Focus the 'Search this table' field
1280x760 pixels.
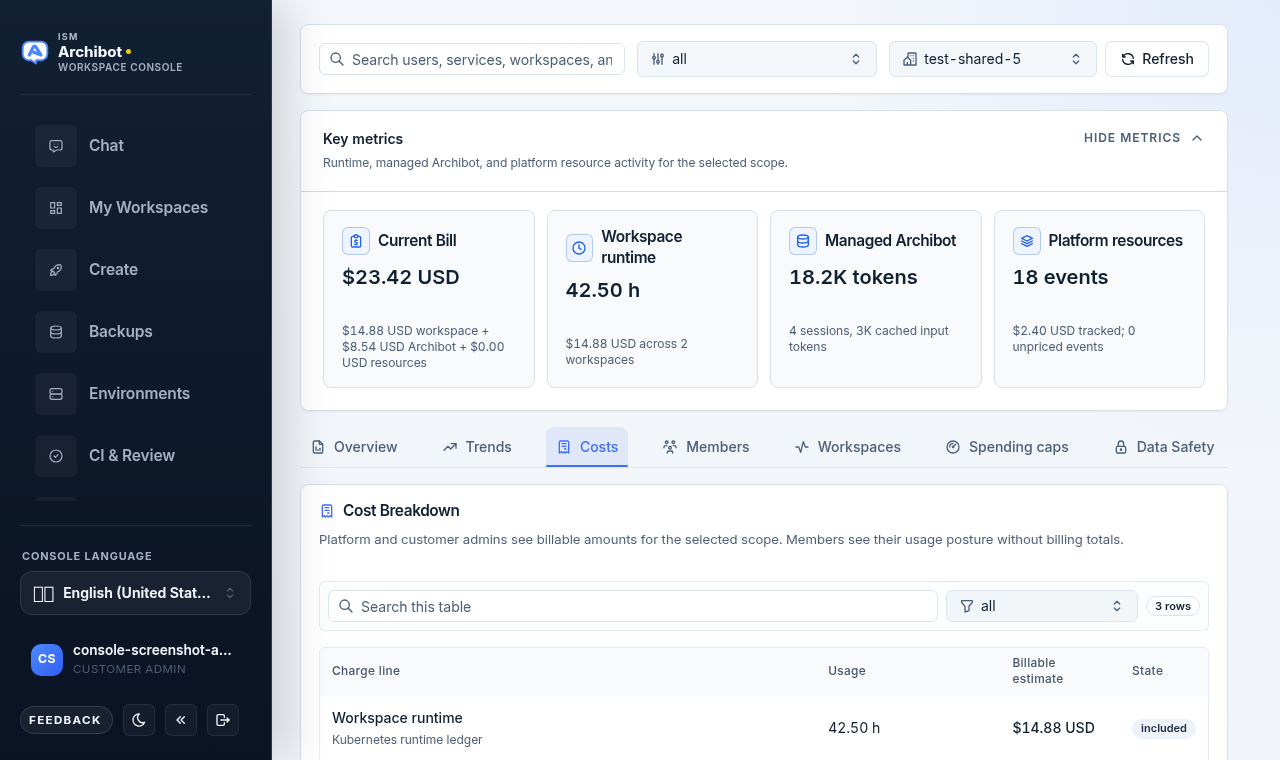pos(633,606)
